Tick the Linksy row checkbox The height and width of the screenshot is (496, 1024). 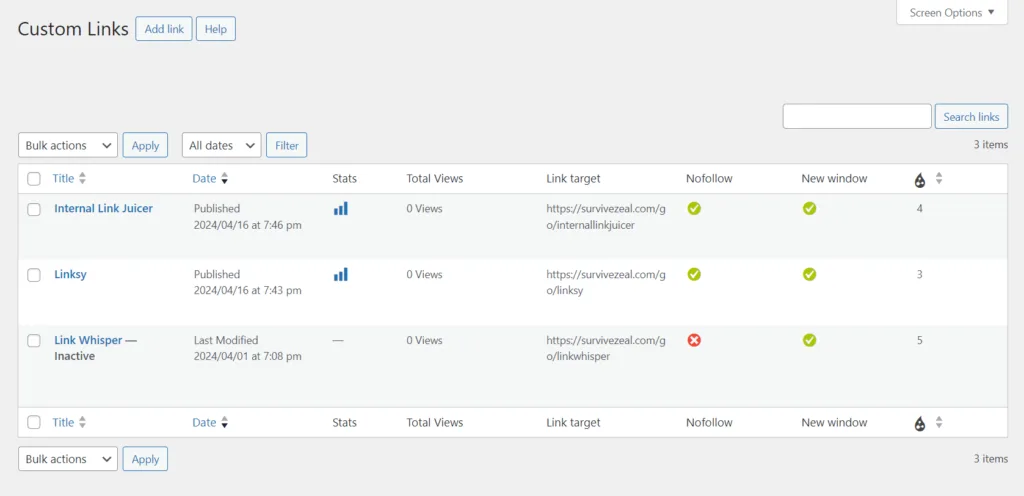click(34, 275)
